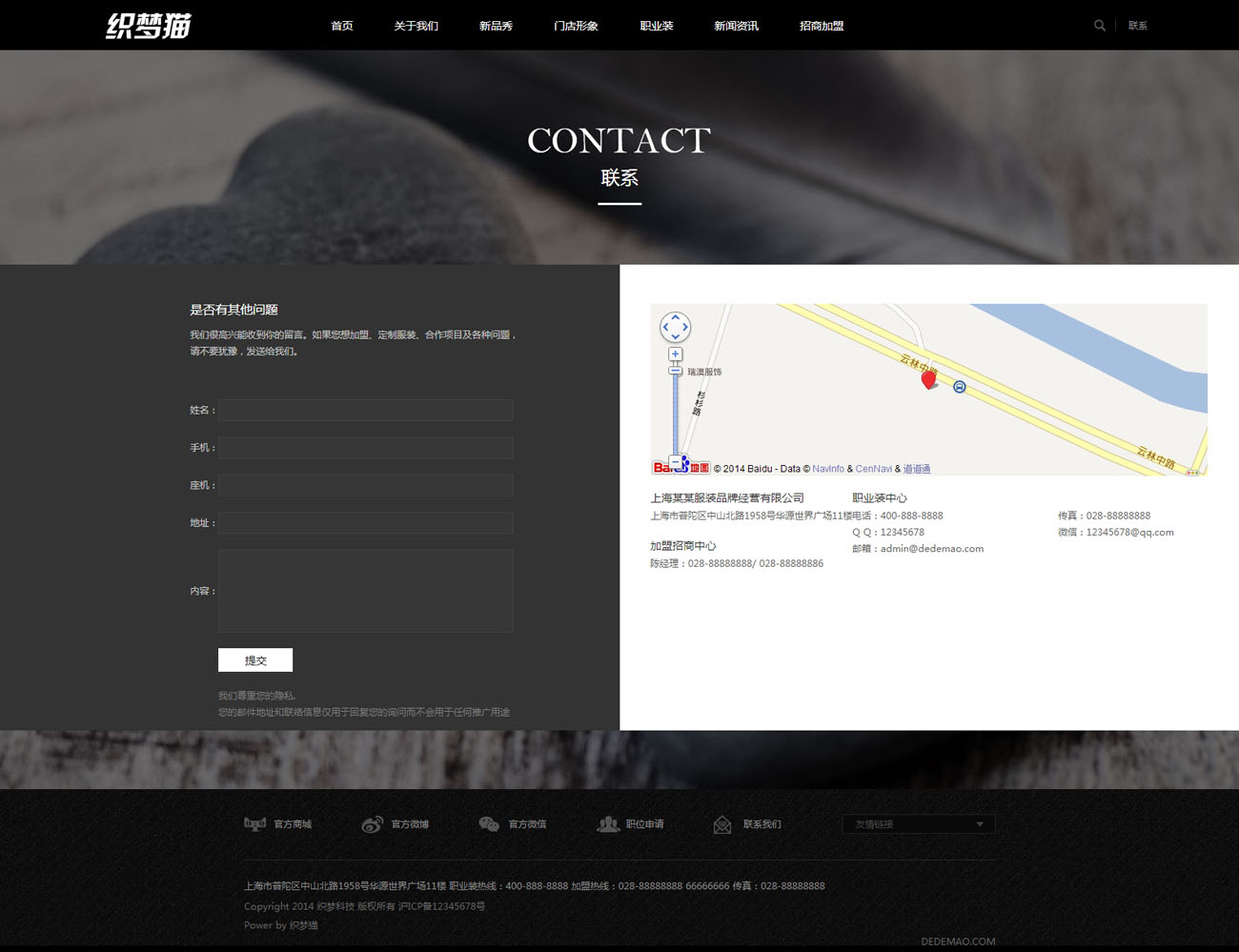Click the 织梦猫 site logo
1239x952 pixels.
(x=149, y=26)
